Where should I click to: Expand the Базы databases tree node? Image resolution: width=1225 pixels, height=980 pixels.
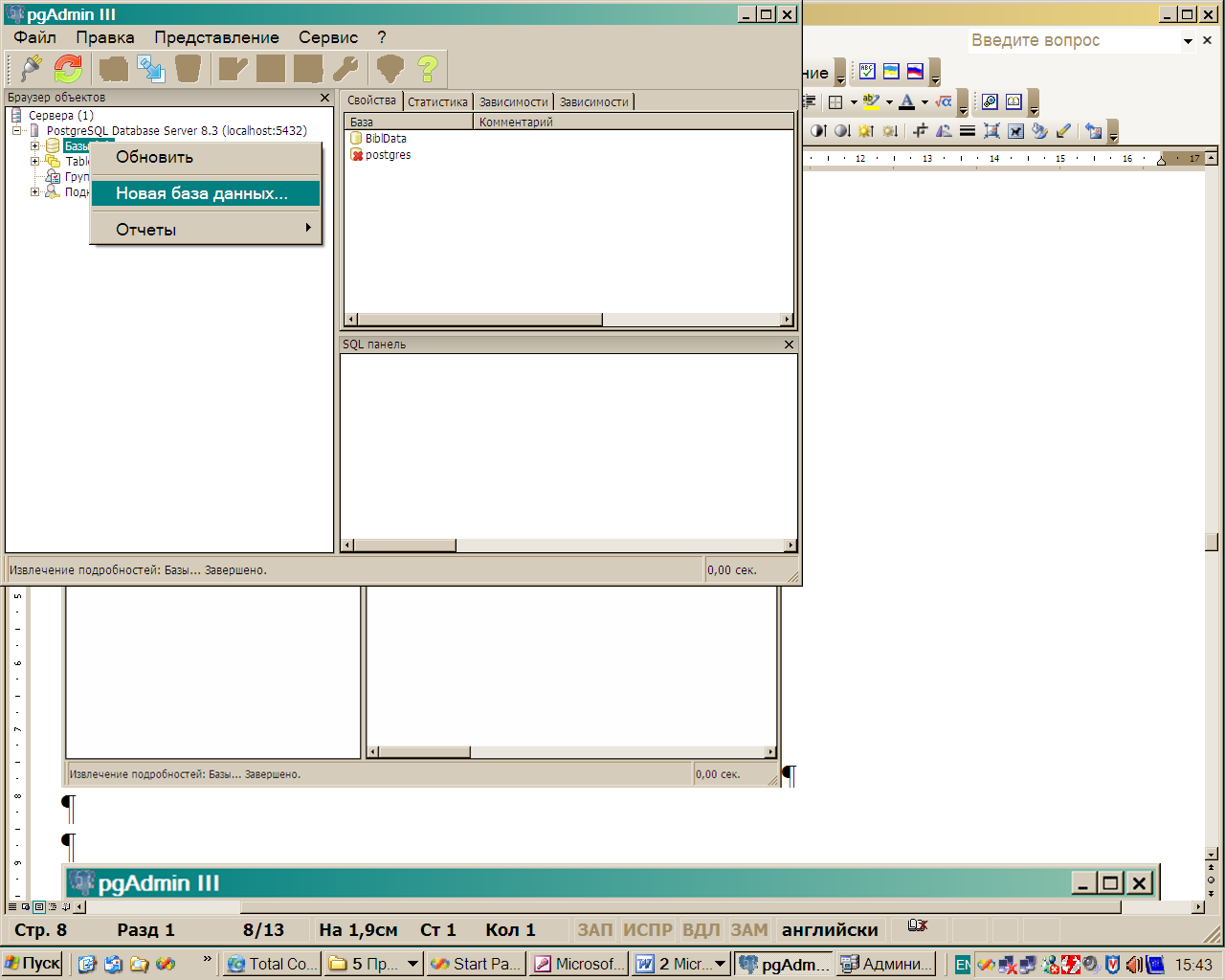[35, 146]
